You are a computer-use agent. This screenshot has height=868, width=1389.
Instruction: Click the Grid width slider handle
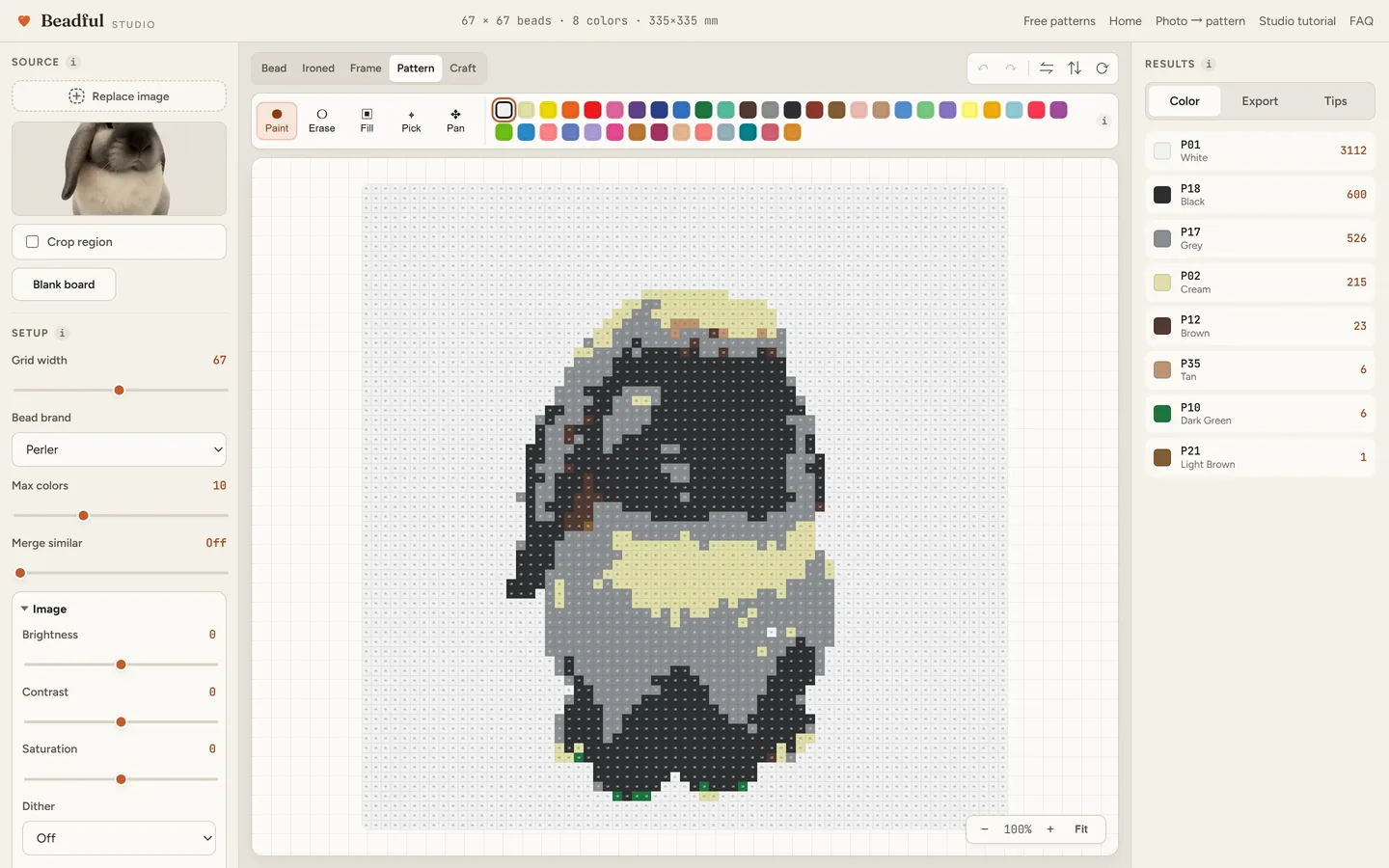coord(120,391)
